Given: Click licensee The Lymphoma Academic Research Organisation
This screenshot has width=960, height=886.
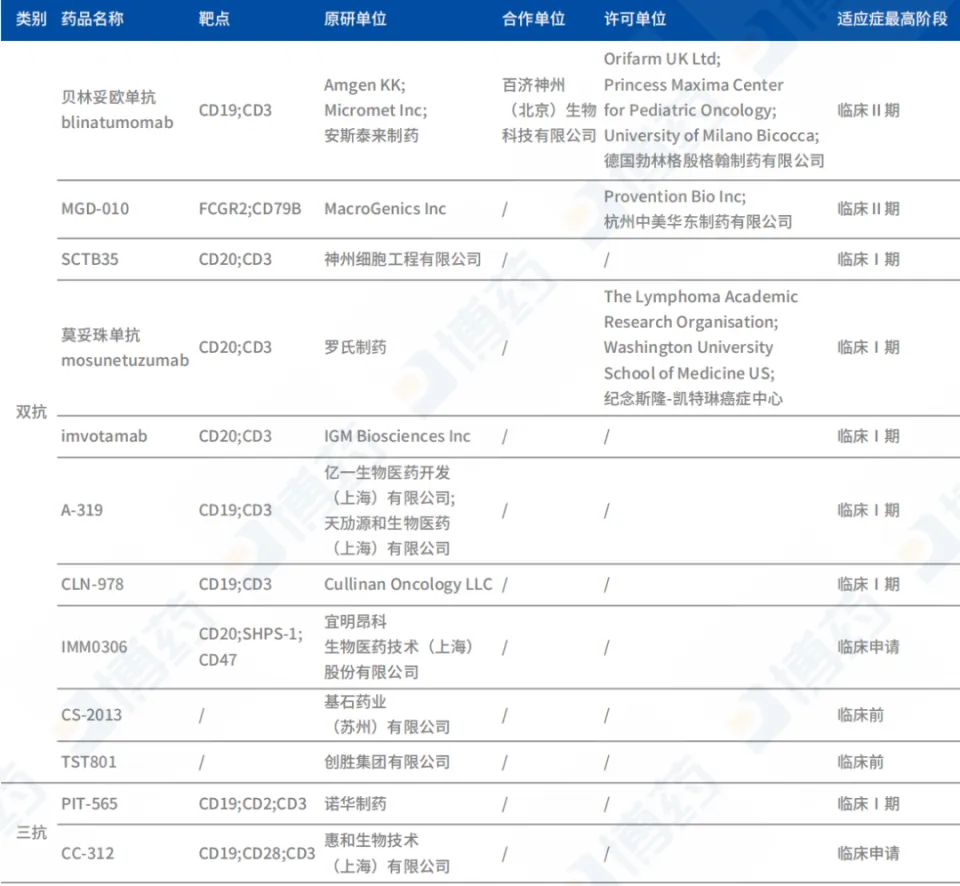Looking at the screenshot, I should (x=701, y=309).
